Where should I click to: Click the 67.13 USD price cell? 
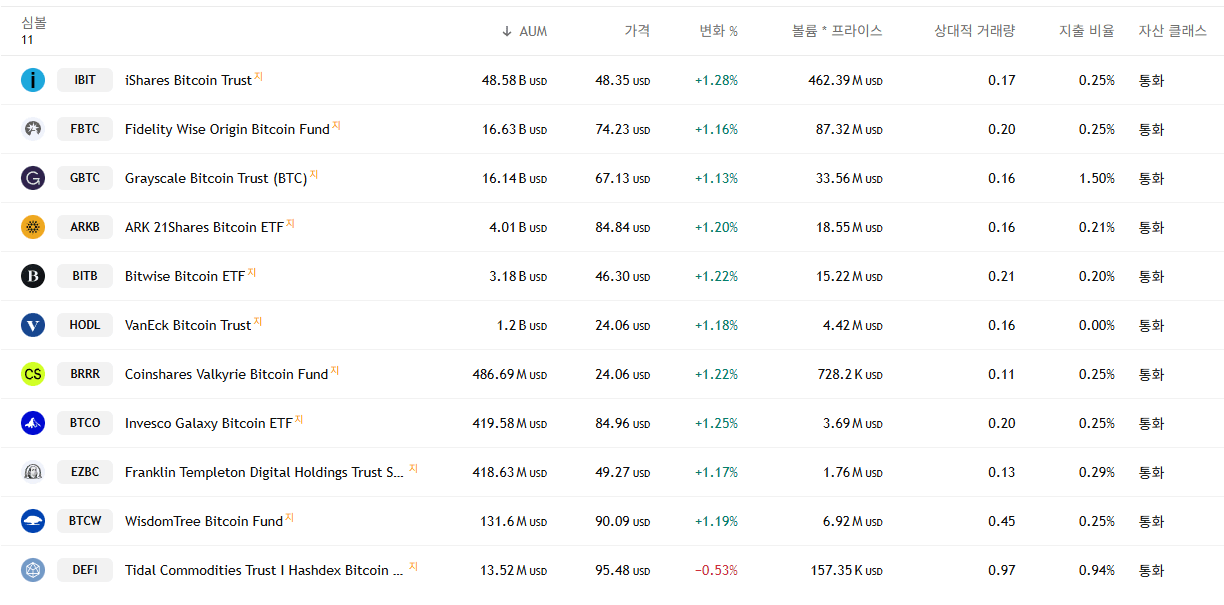point(622,178)
